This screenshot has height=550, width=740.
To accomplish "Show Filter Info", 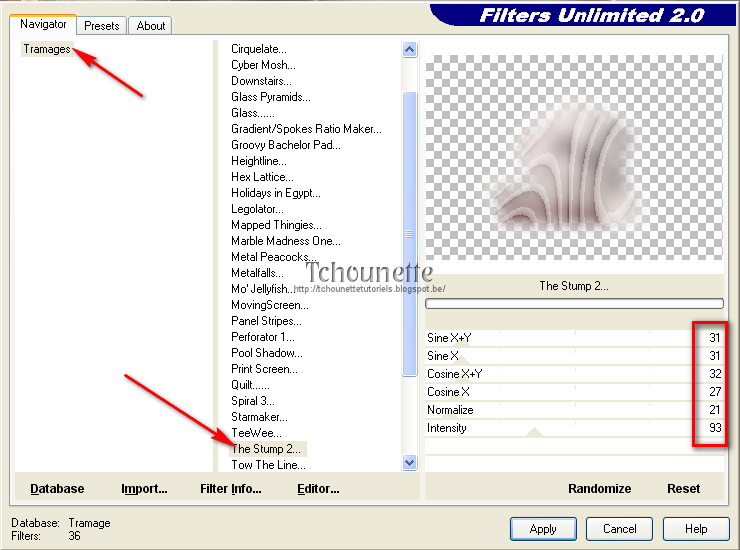I will (x=230, y=489).
